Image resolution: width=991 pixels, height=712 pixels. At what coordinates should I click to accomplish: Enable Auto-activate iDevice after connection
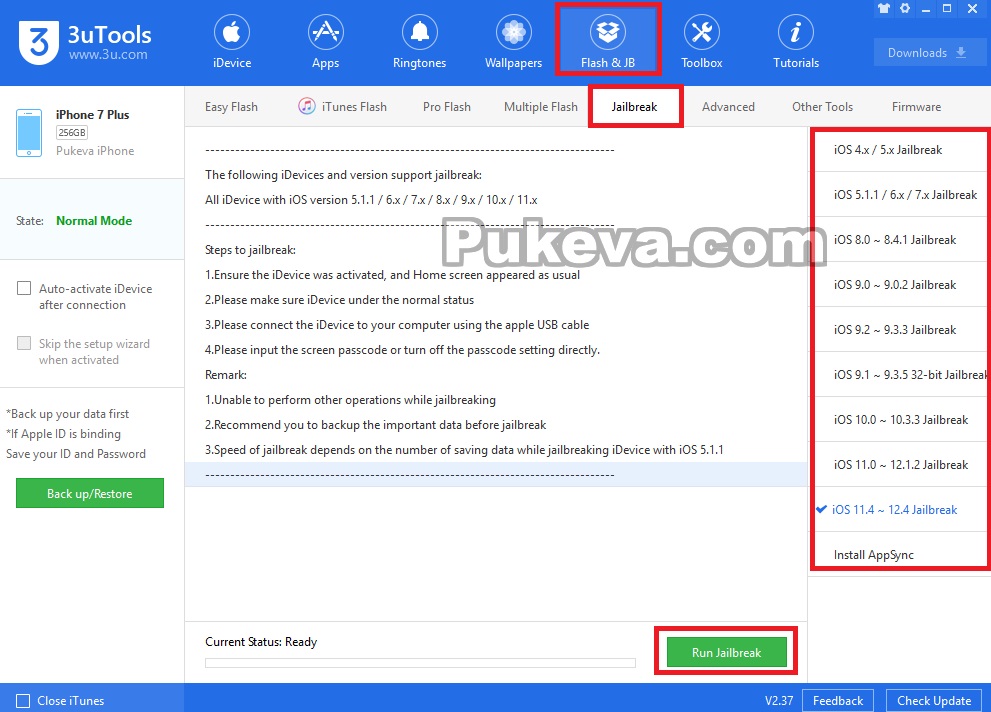tap(24, 288)
